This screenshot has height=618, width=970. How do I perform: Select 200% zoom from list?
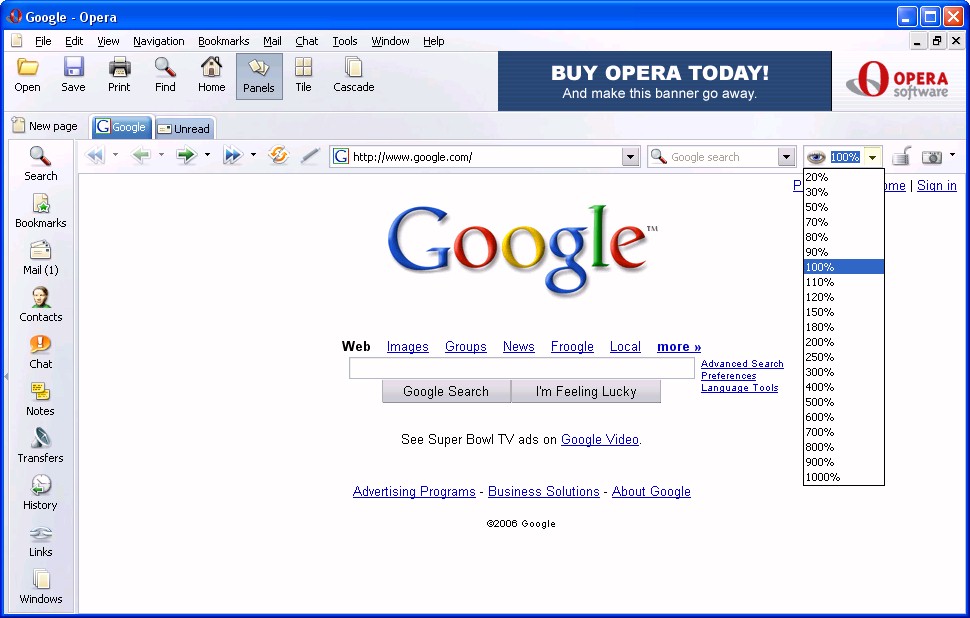click(x=844, y=342)
